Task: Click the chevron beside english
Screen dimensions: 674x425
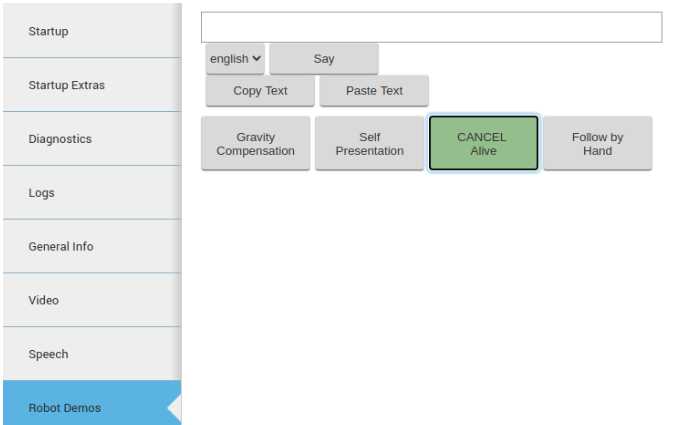Action: pos(257,58)
